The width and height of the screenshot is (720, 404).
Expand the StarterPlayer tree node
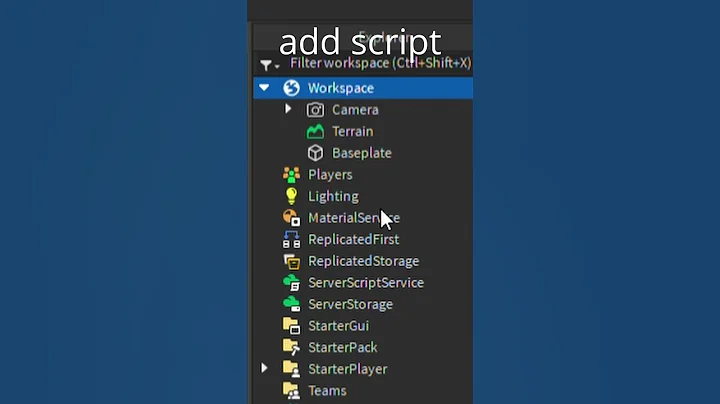(x=264, y=368)
